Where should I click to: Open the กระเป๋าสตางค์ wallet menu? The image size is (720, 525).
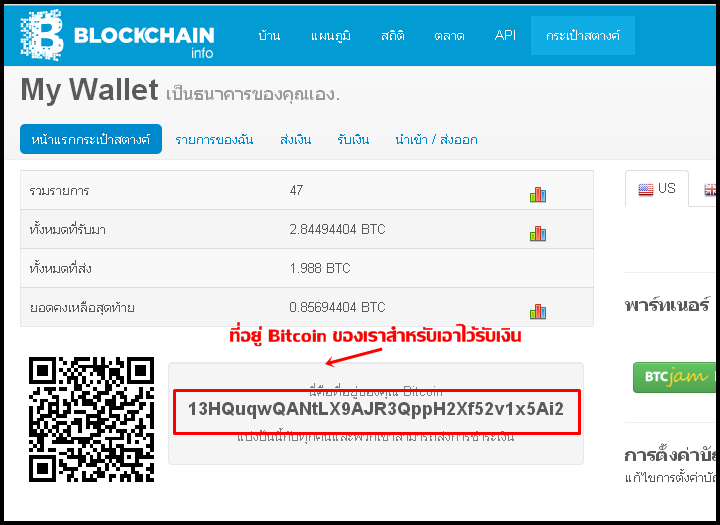point(583,35)
